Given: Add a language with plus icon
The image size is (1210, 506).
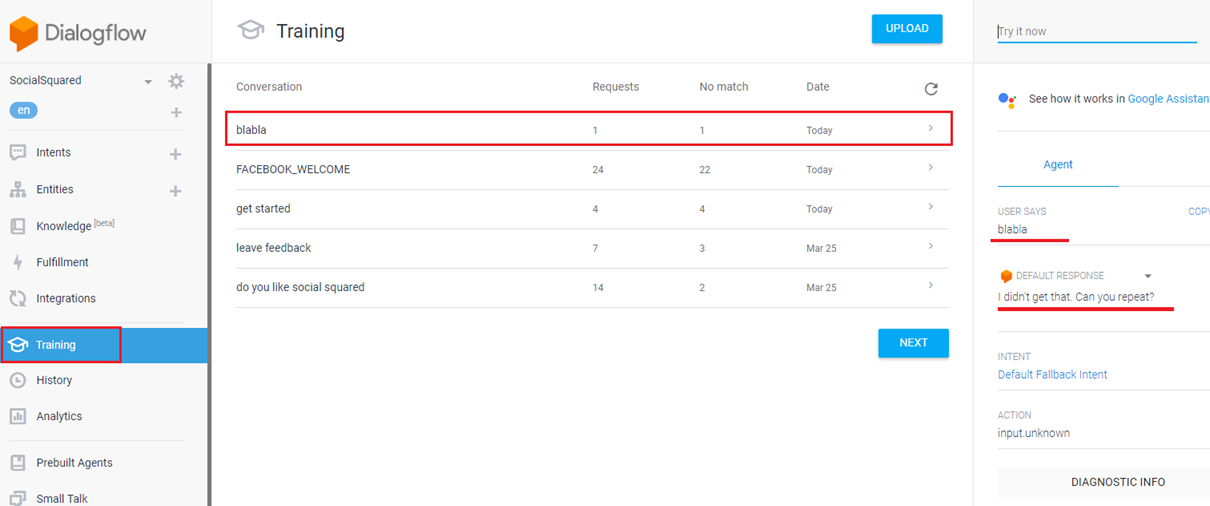Looking at the screenshot, I should coord(176,113).
